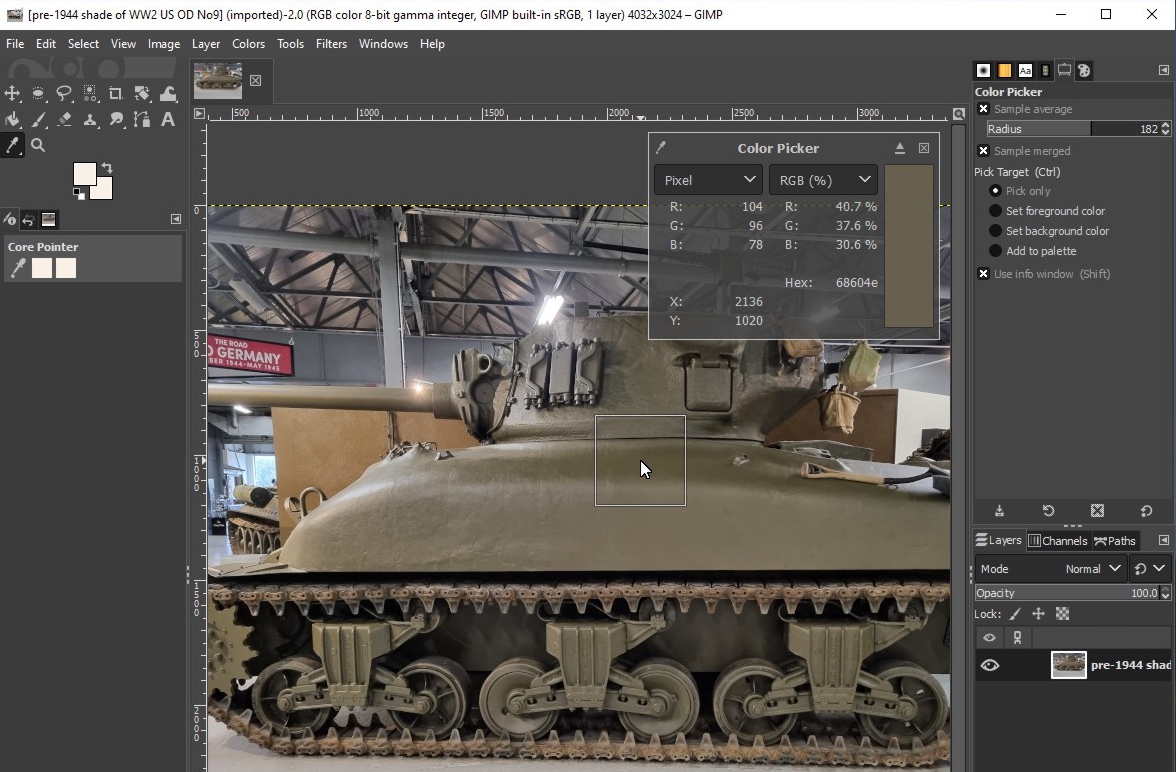Image resolution: width=1176 pixels, height=772 pixels.
Task: Toggle Use info window checkbox
Action: (x=983, y=274)
